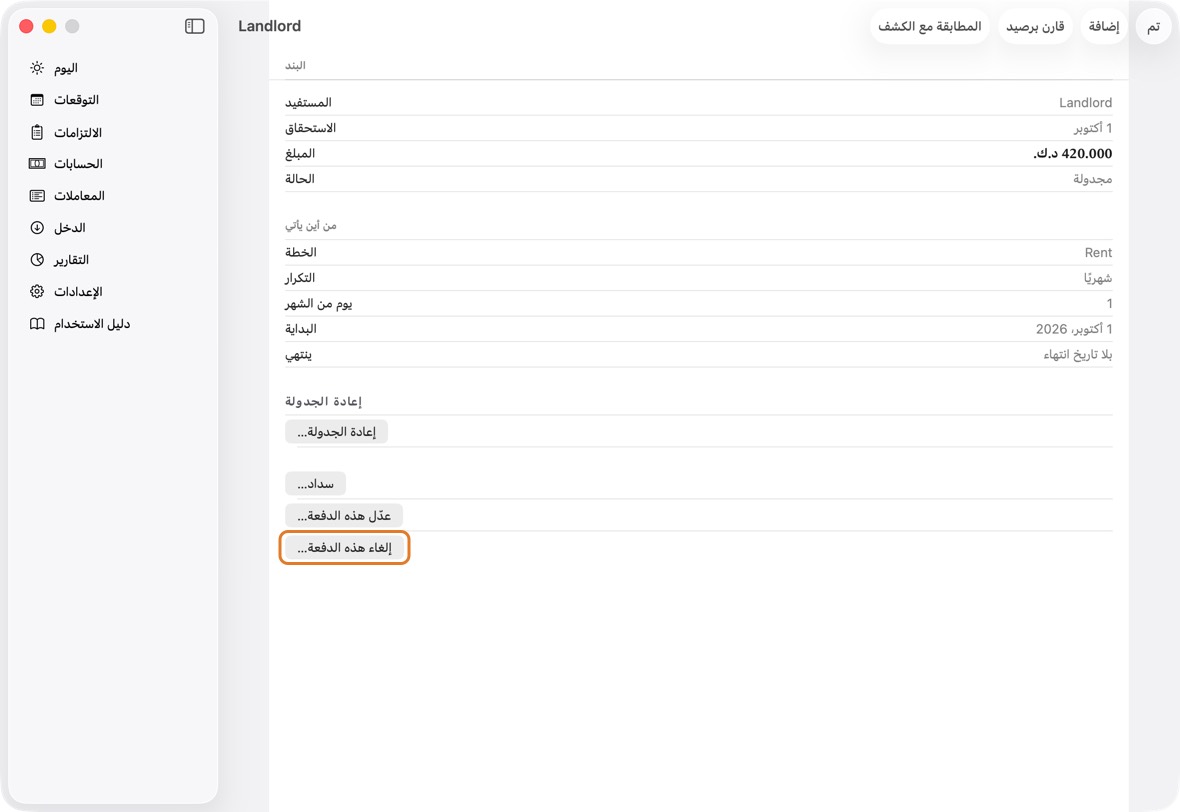
Task: Open Income via the down-arrow circle icon
Action: click(x=37, y=228)
